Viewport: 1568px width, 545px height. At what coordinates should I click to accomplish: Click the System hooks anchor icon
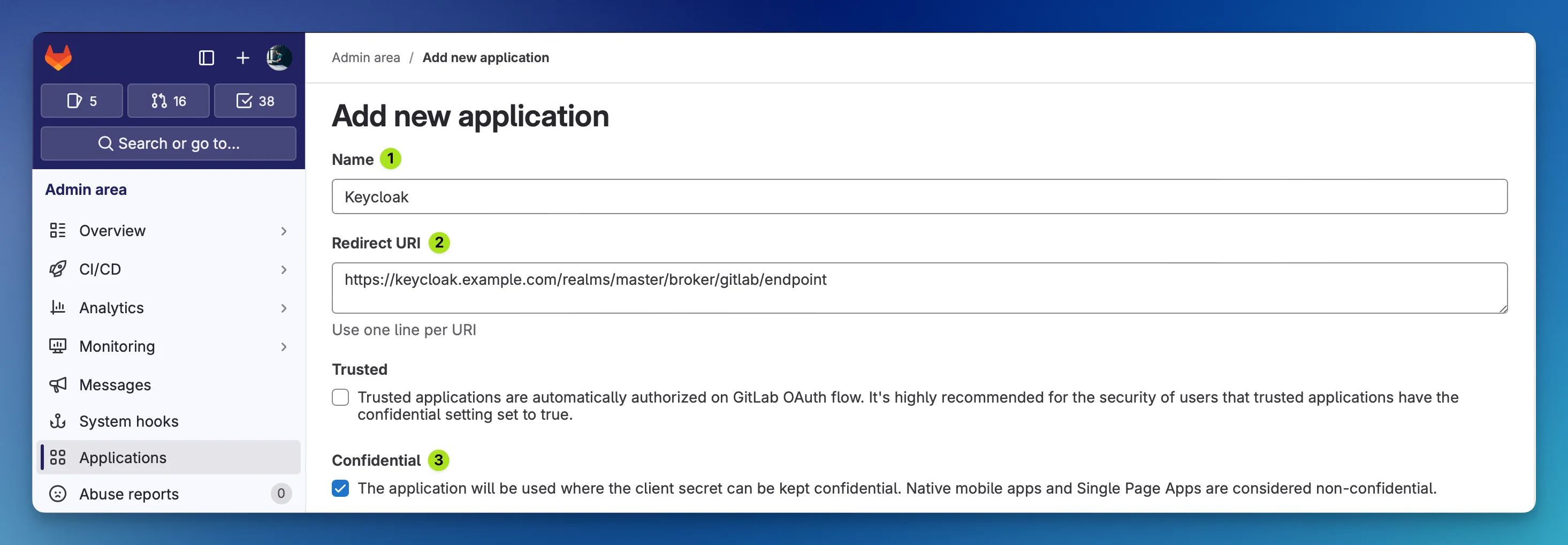pyautogui.click(x=58, y=421)
